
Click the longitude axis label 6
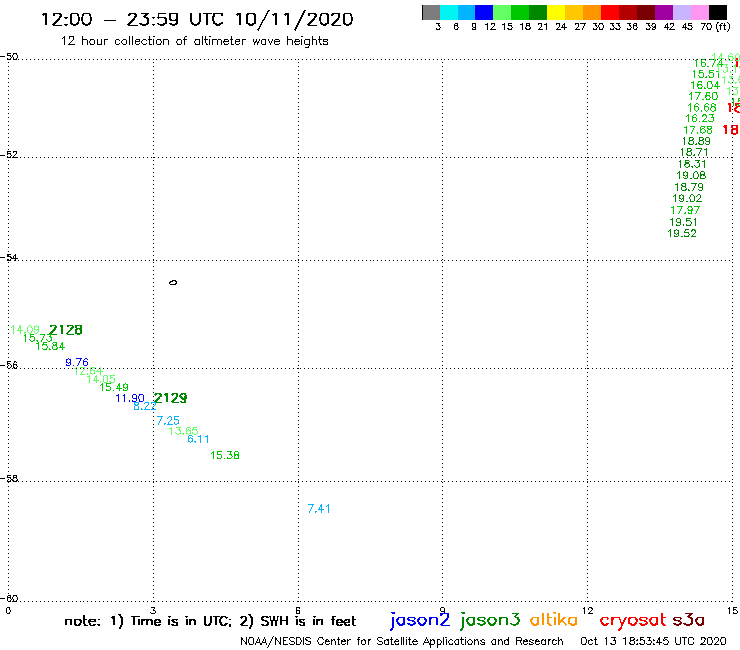click(298, 611)
